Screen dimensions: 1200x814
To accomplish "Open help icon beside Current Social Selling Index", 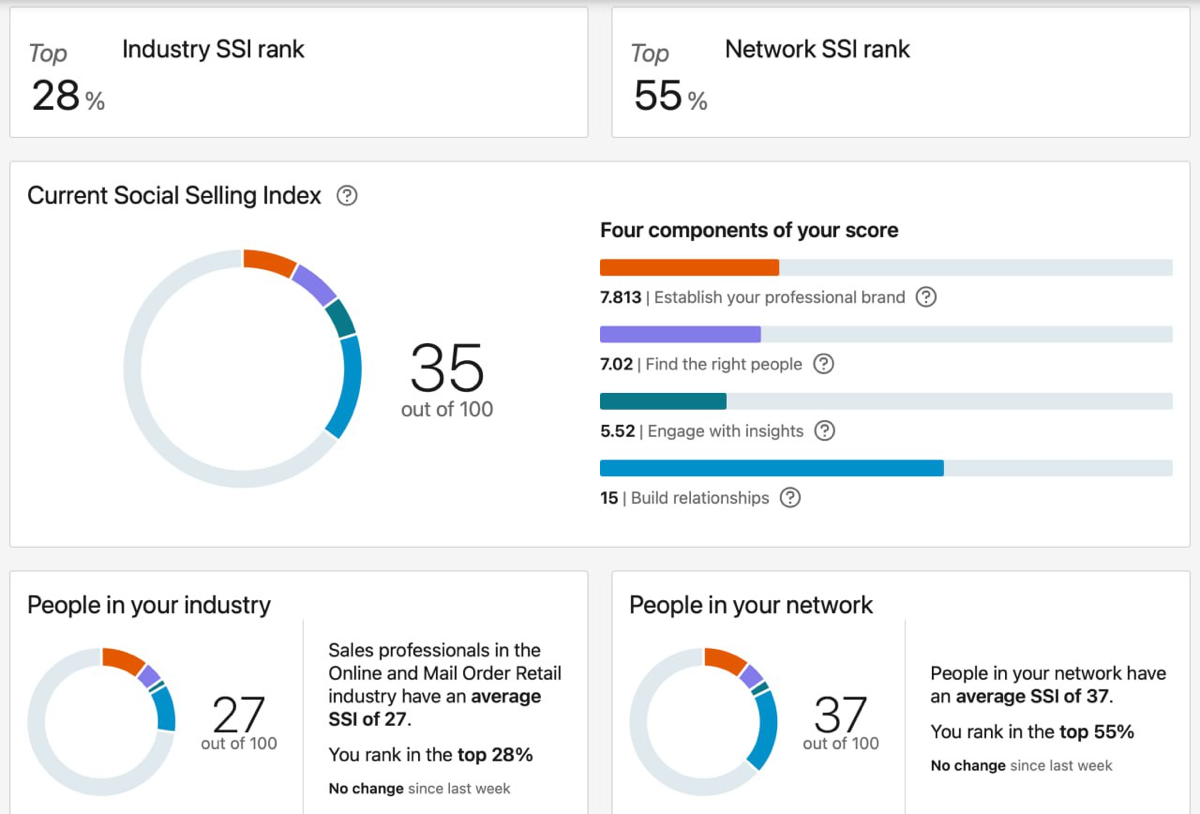I will (x=347, y=196).
